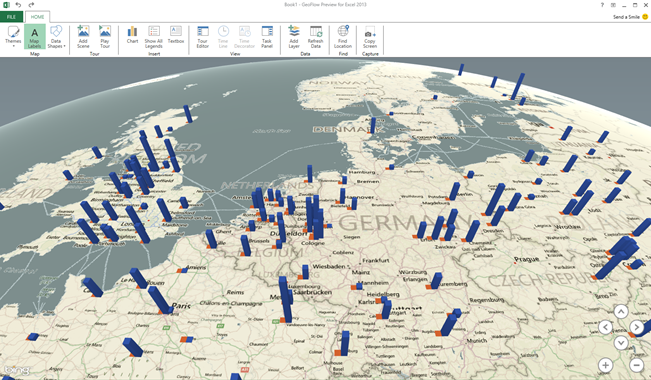Screen dimensions: 651x380
Task: Click the Redo arrow in title bar
Action: pyautogui.click(x=31, y=5)
